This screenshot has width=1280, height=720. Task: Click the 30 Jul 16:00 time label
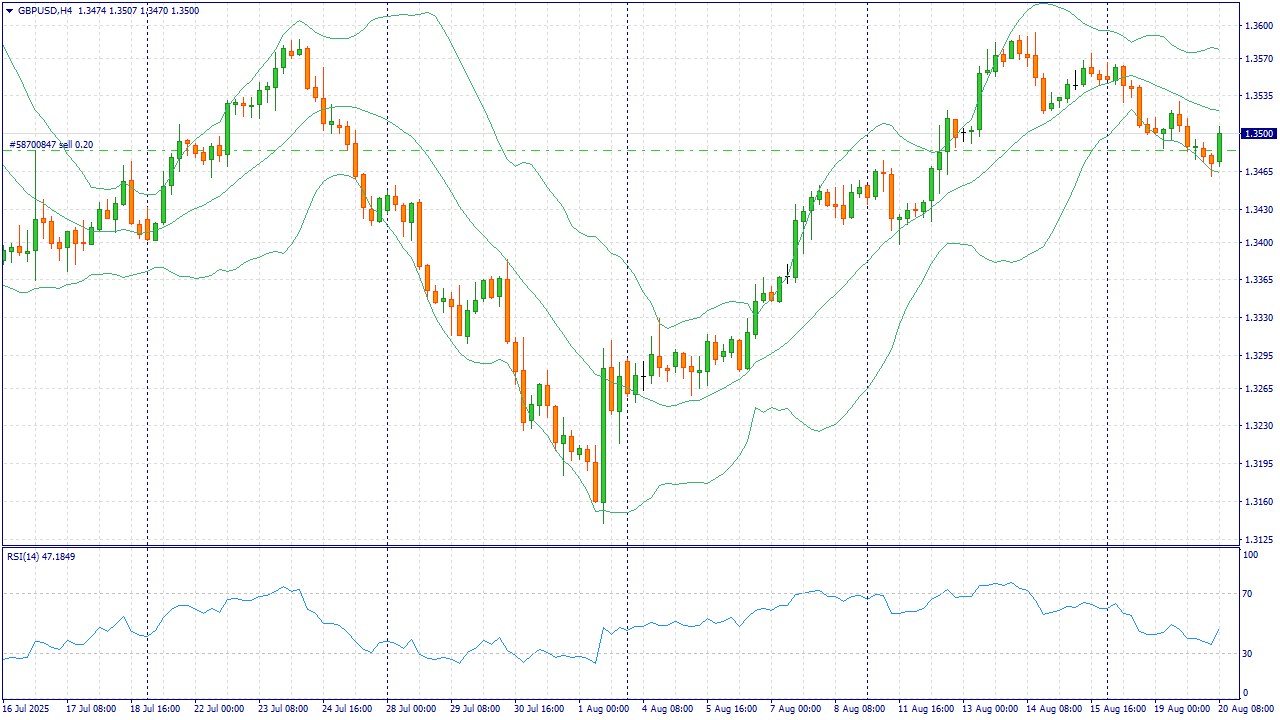point(538,709)
